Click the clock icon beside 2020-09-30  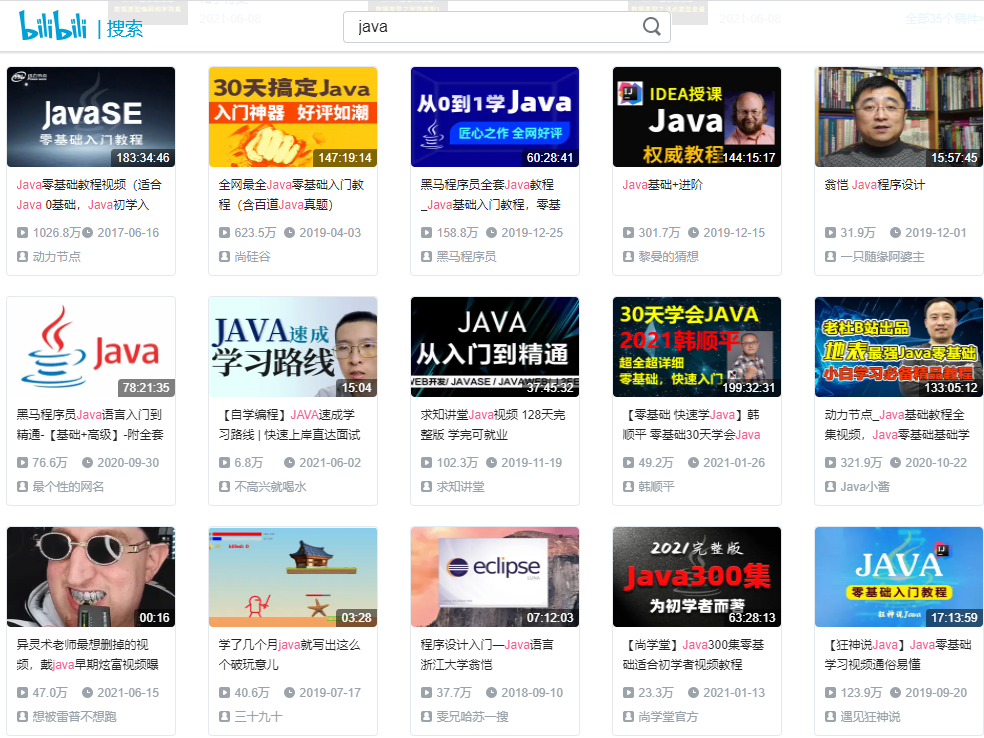[87, 463]
